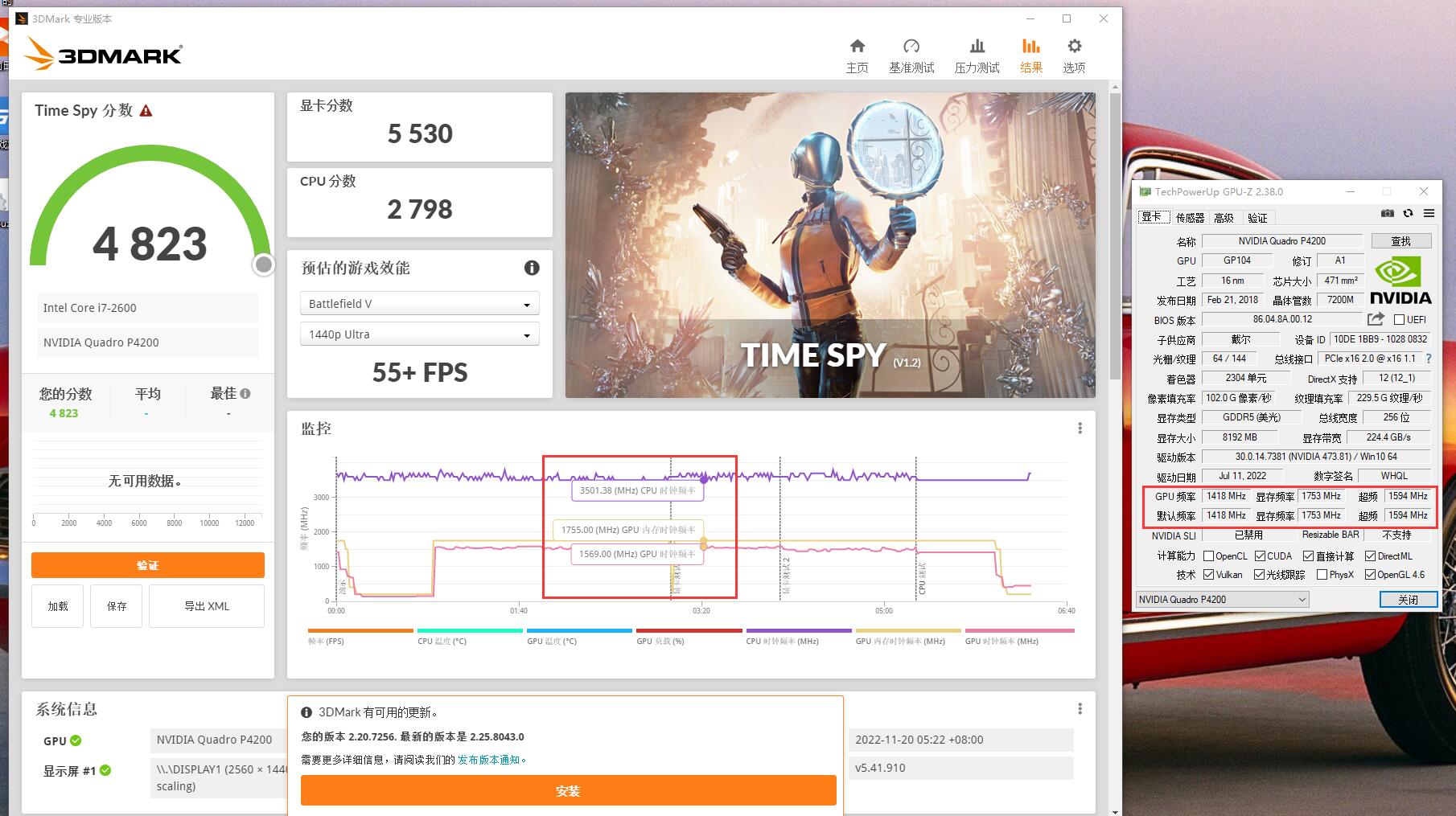The image size is (1456, 816).
Task: Click the orange 帧率 (FPS) legend swatch
Action: (x=360, y=631)
